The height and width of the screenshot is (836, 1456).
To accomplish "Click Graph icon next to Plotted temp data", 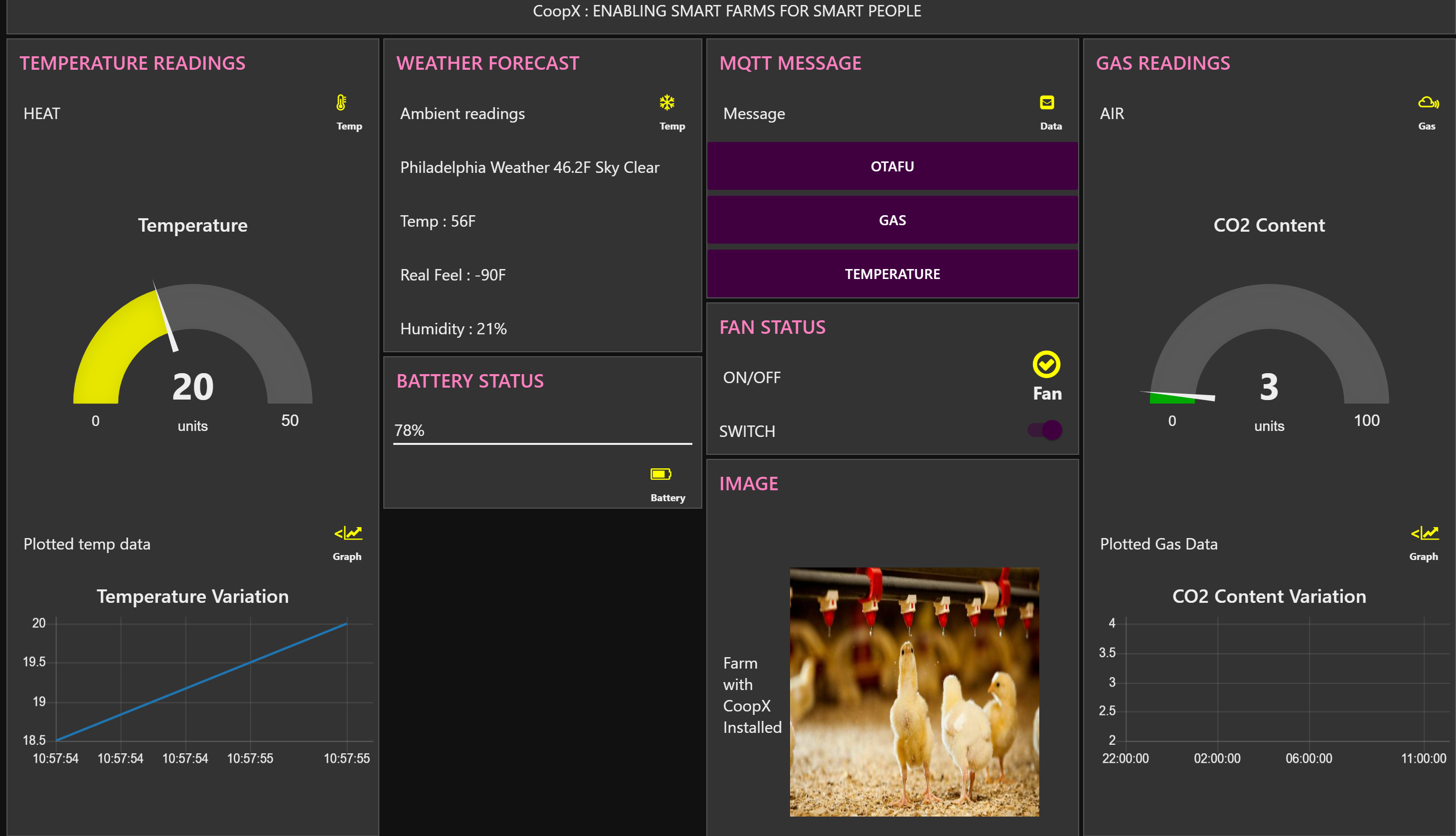I will pos(348,534).
